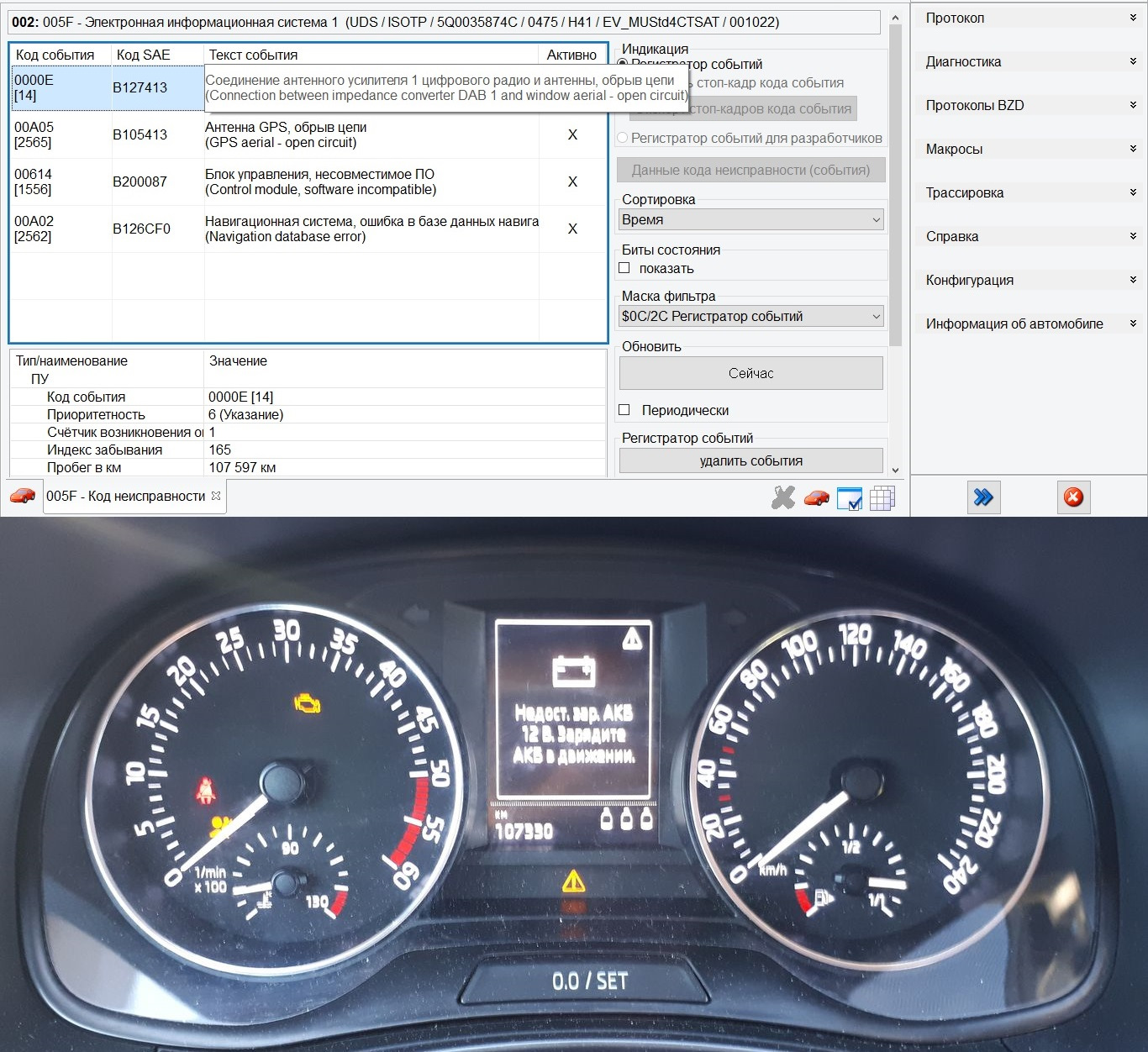Click the Индекс забывания detail row
Image resolution: width=1148 pixels, height=1052 pixels.
[x=308, y=450]
